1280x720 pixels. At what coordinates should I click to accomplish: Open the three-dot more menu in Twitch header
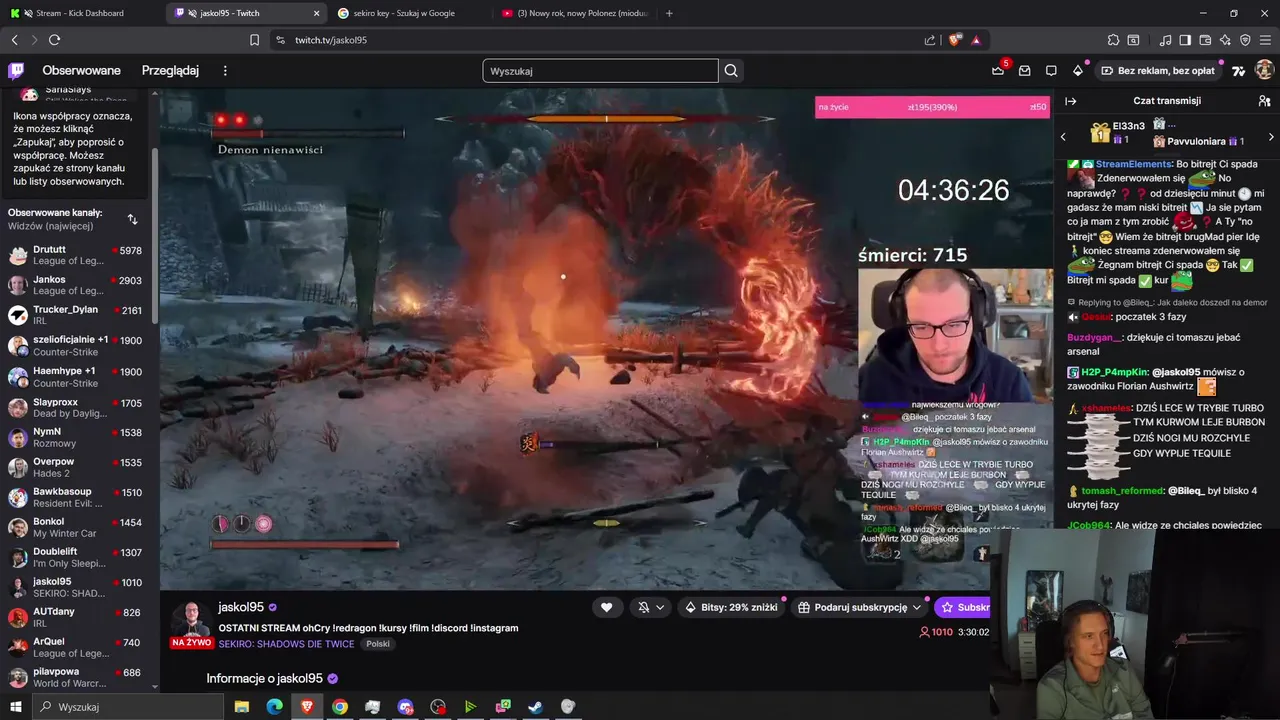click(x=225, y=70)
